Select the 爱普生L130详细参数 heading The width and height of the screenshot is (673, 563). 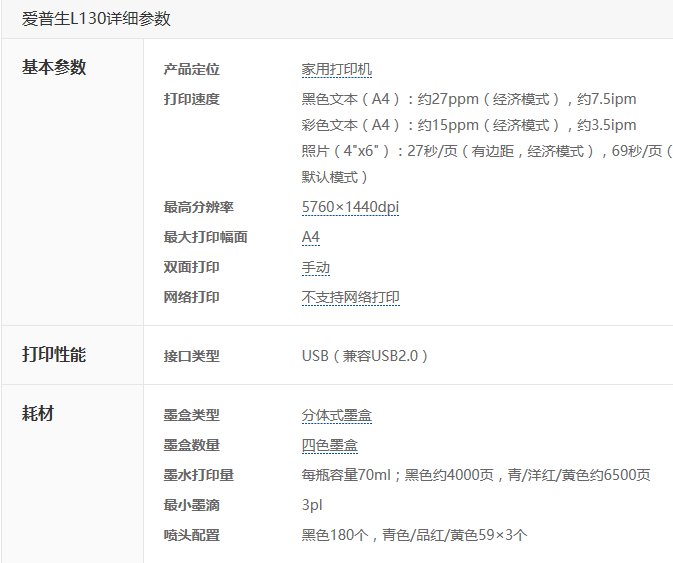point(96,19)
